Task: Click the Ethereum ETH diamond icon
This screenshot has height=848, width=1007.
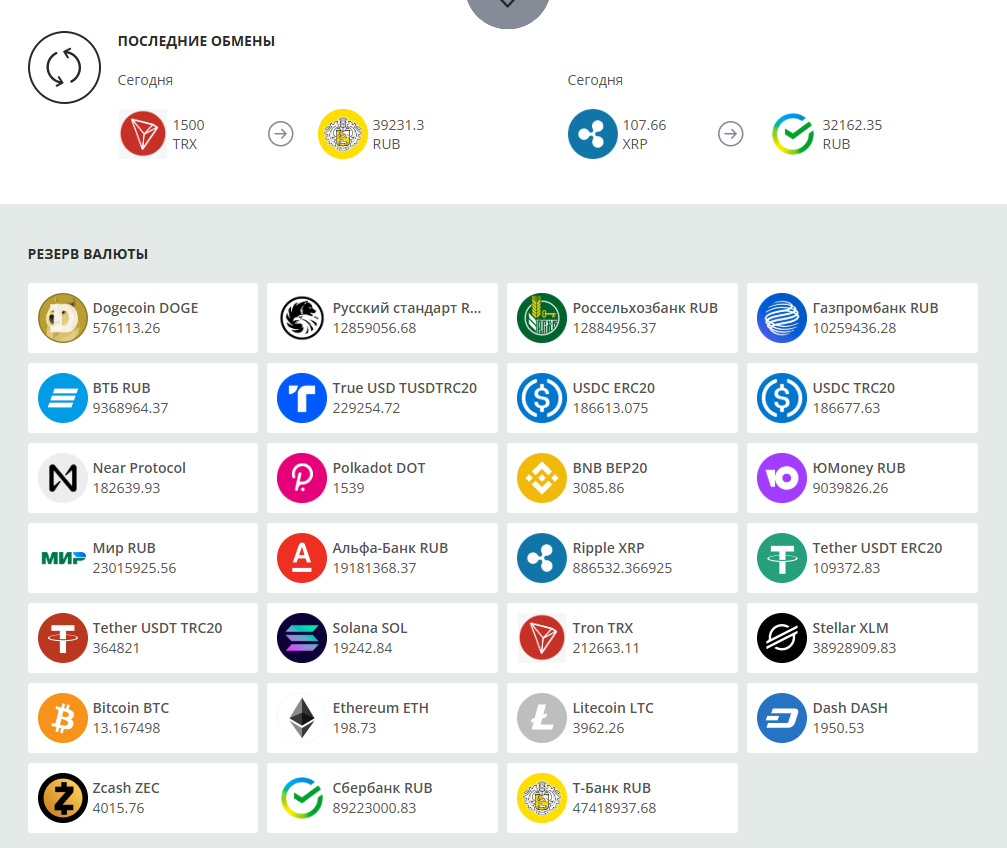Action: tap(302, 718)
